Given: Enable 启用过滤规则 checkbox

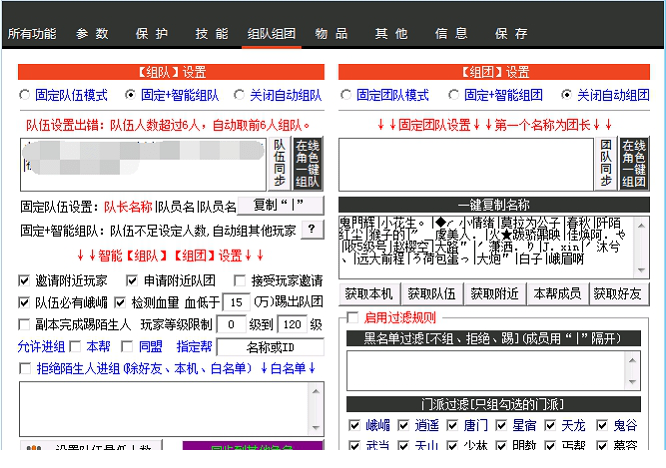Looking at the screenshot, I should (353, 317).
